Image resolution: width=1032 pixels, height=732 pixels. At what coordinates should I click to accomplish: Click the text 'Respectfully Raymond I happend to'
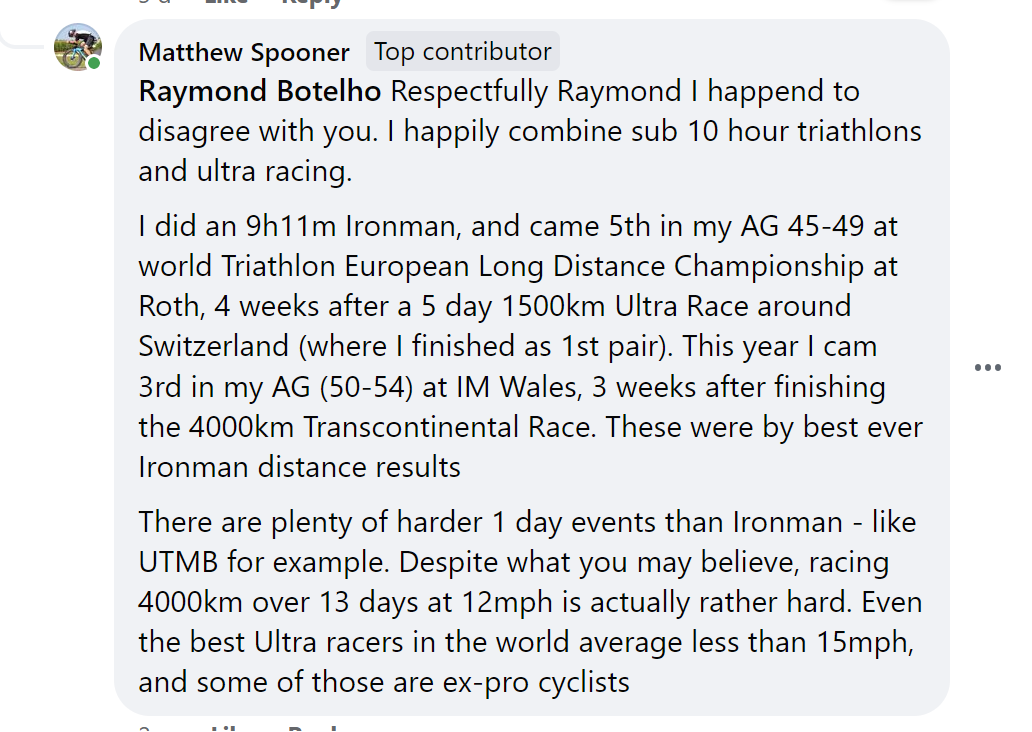(625, 91)
